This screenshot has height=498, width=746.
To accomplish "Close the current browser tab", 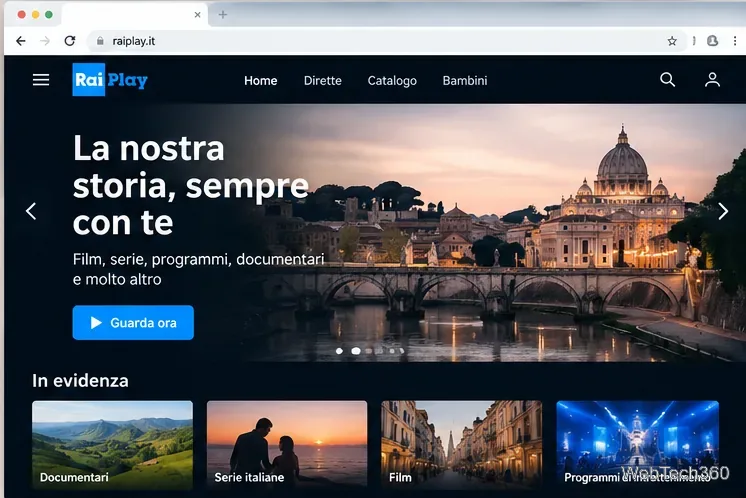I will point(197,15).
